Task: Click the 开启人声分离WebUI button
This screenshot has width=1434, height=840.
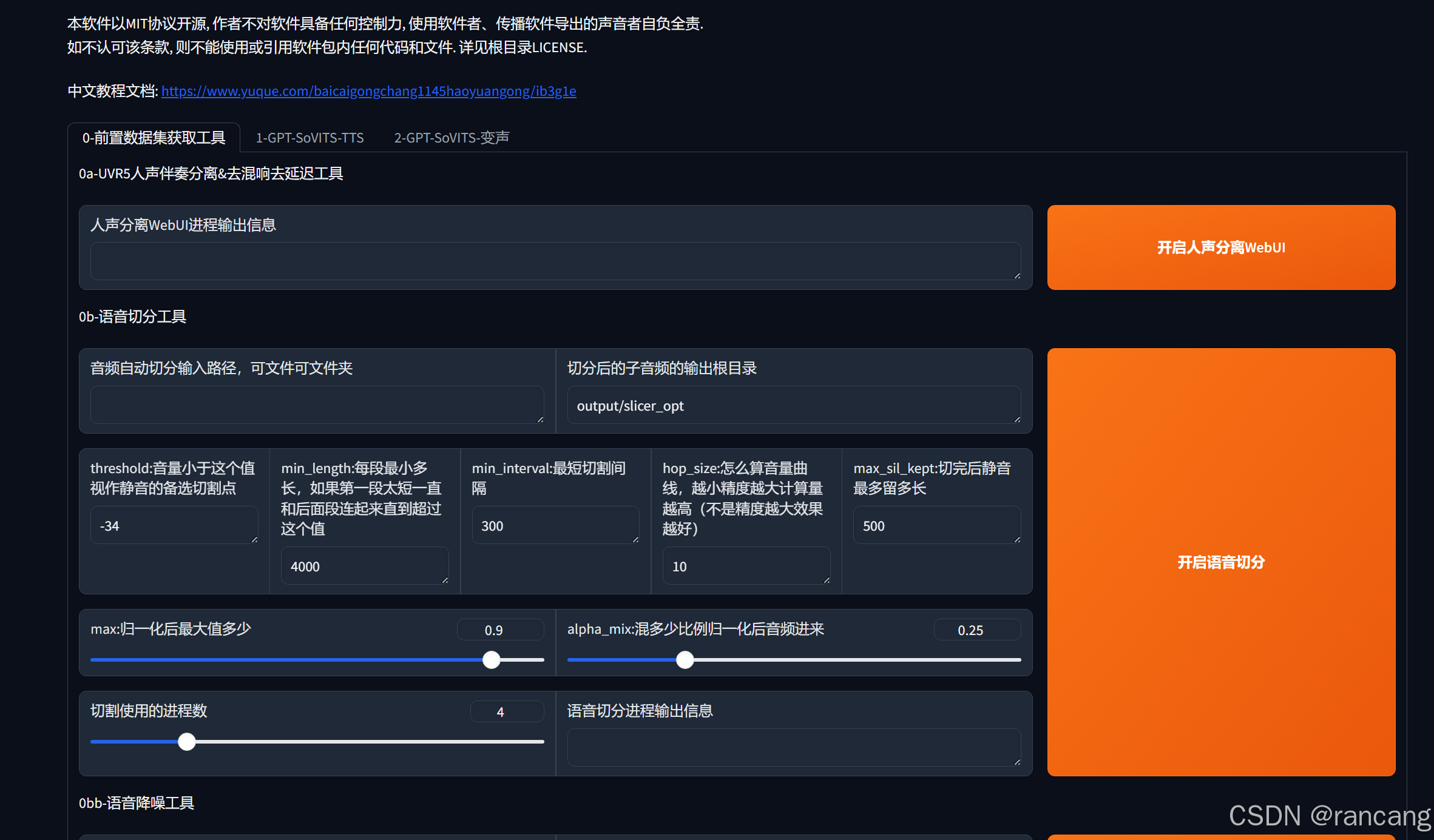Action: 1220,247
